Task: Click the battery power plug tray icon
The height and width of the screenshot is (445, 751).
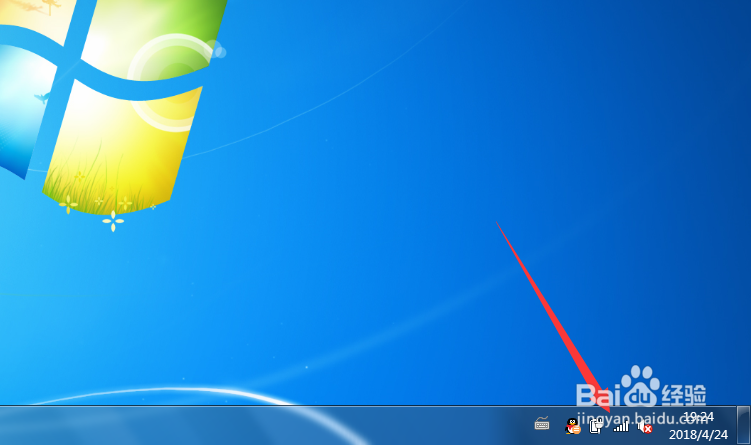Action: coord(596,425)
